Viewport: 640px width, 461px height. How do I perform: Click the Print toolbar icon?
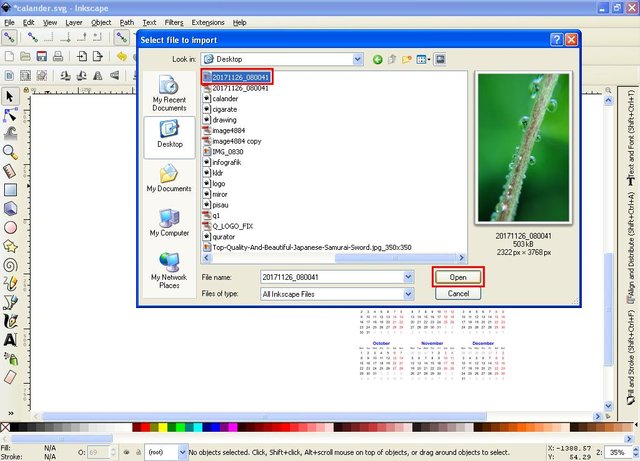click(x=58, y=56)
